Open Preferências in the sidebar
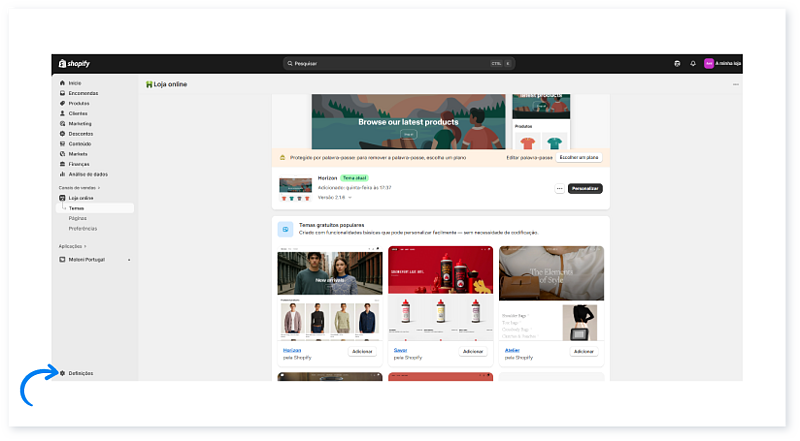Viewport: 800px width, 441px height. coord(83,228)
